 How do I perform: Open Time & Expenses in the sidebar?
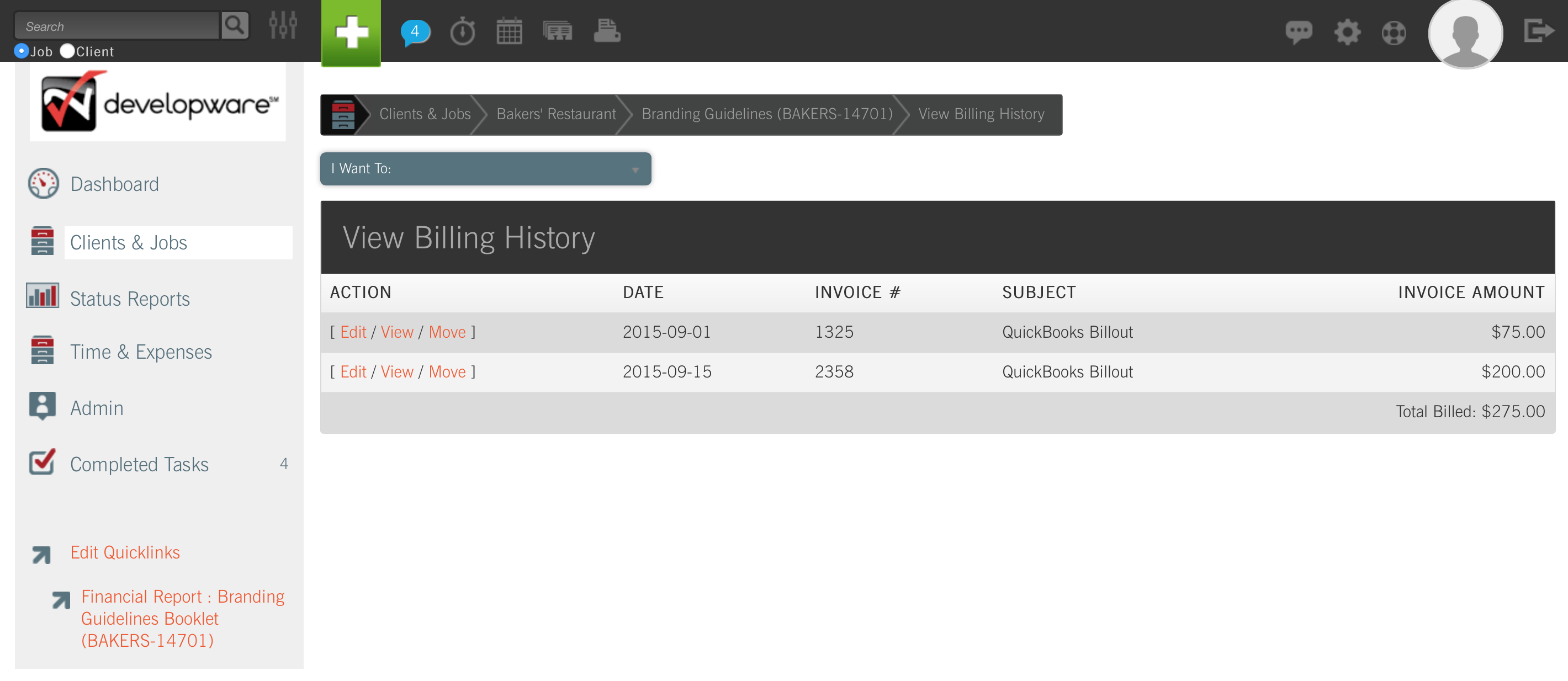point(141,352)
